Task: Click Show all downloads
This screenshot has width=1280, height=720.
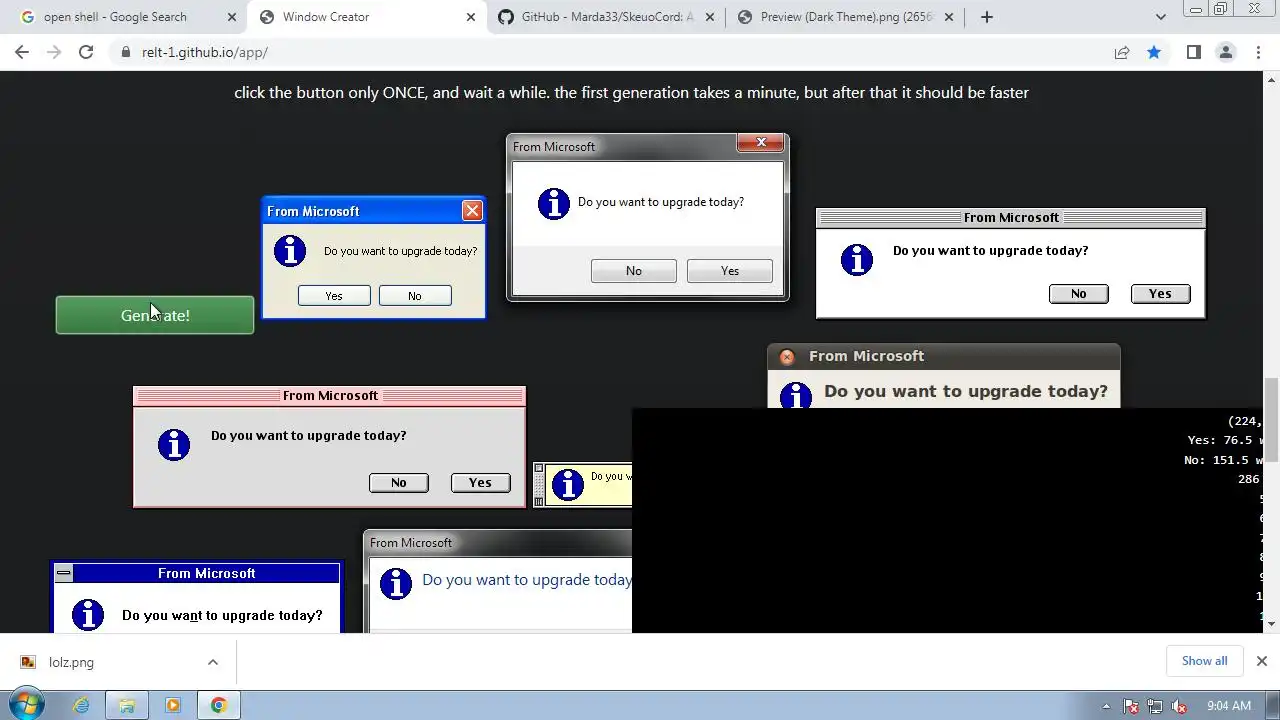Action: [x=1204, y=661]
